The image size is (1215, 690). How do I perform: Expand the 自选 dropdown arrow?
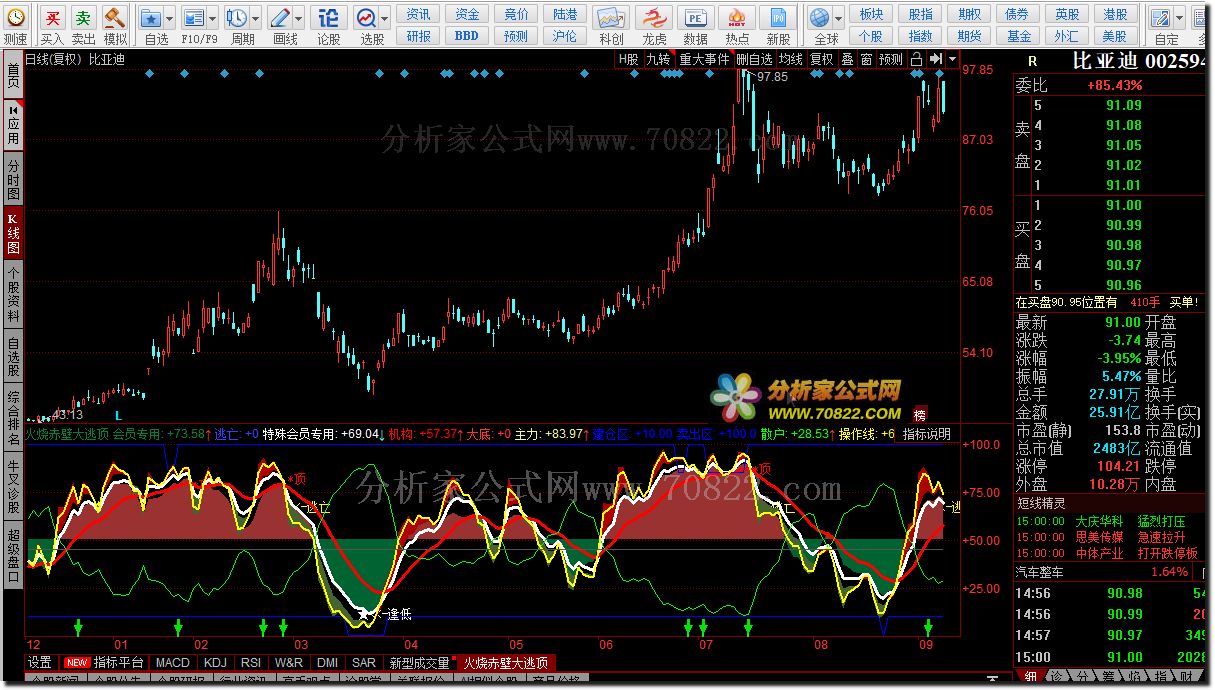pos(169,18)
